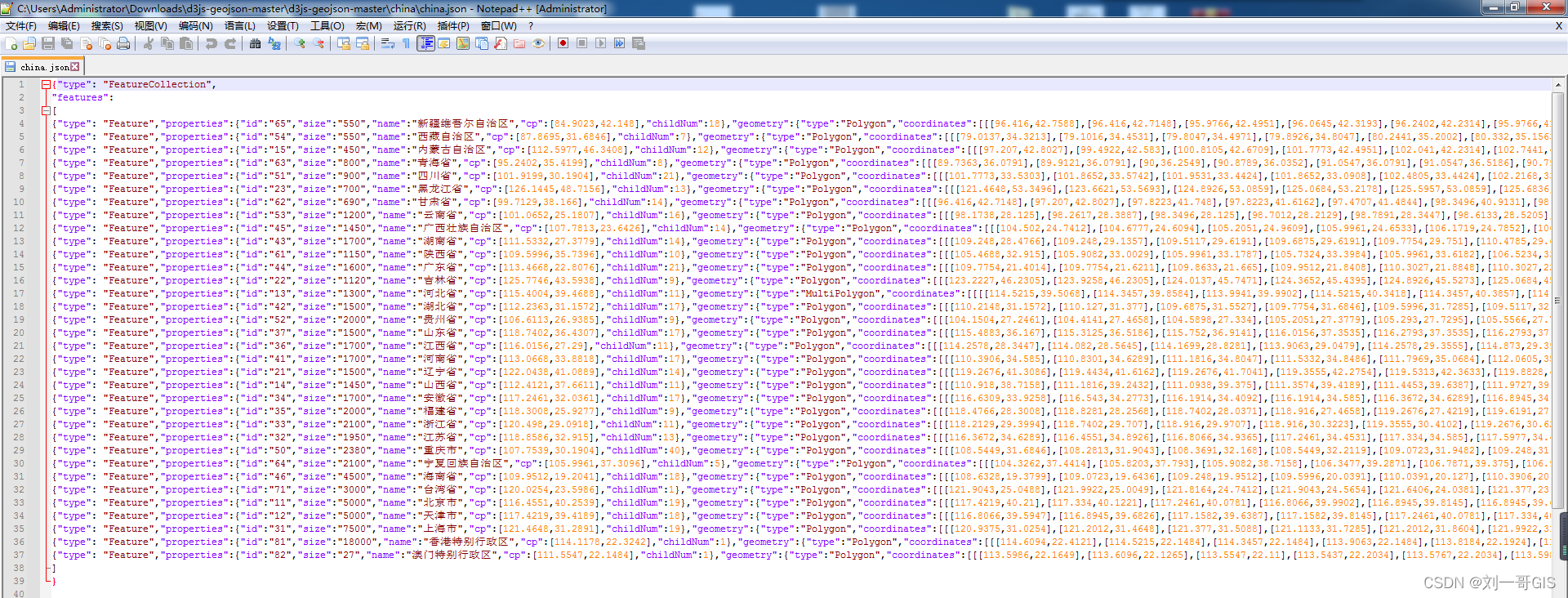This screenshot has width=1568, height=598.
Task: Open the 编码(N) menu
Action: coord(195,26)
